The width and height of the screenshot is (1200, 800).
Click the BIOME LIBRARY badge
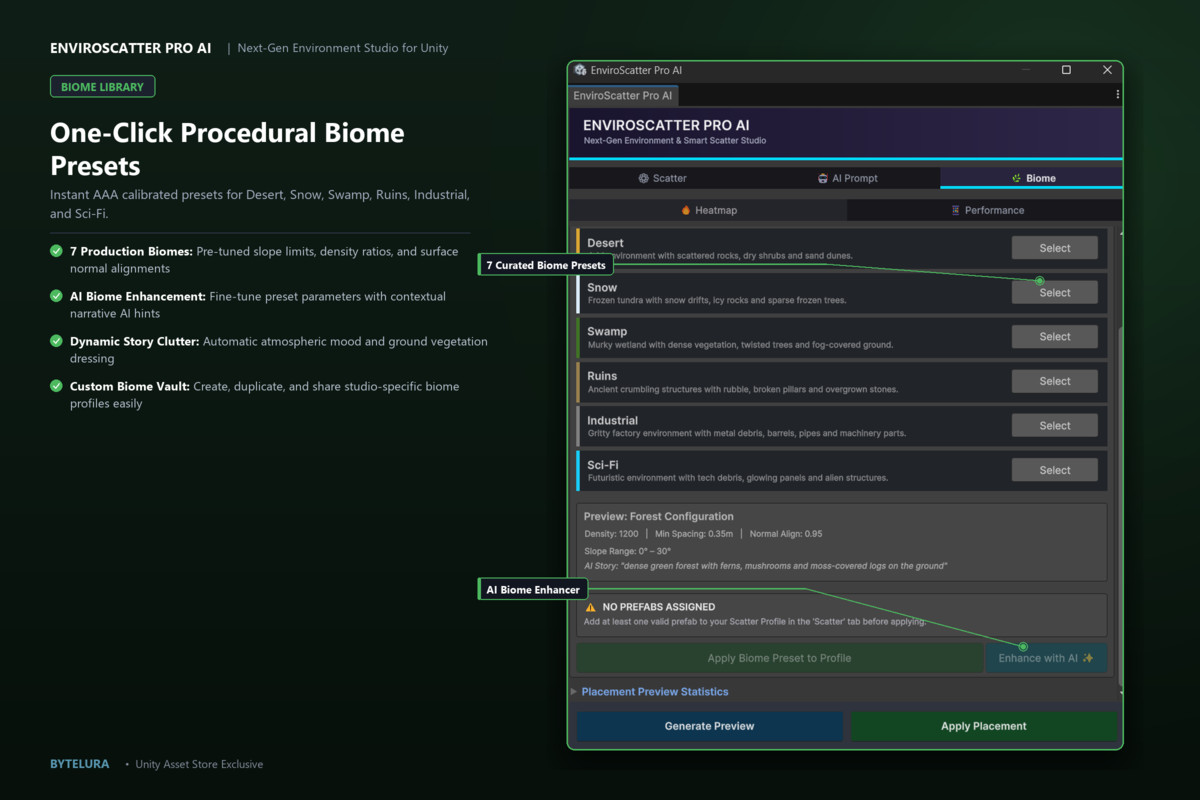(x=102, y=87)
